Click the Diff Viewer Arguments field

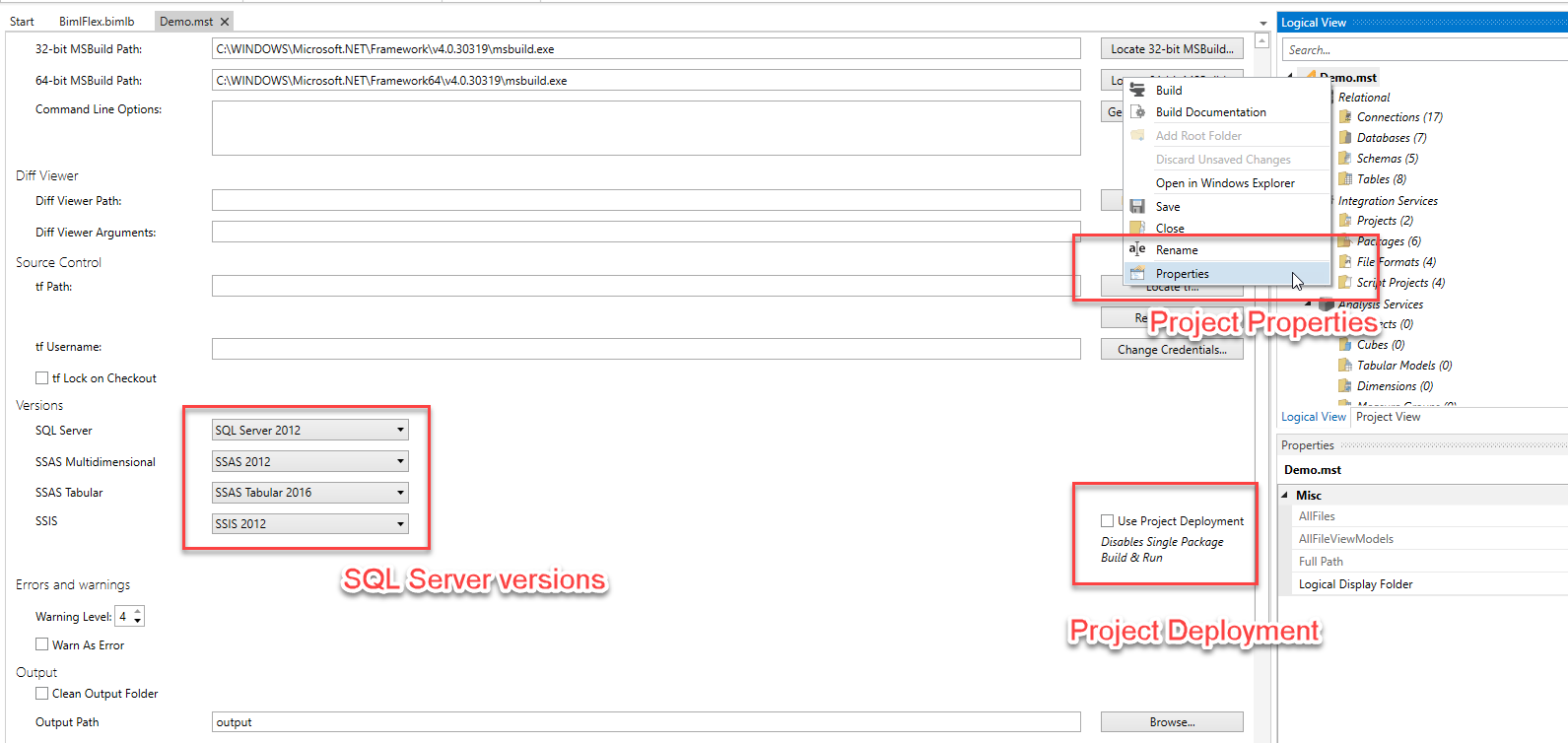[646, 232]
